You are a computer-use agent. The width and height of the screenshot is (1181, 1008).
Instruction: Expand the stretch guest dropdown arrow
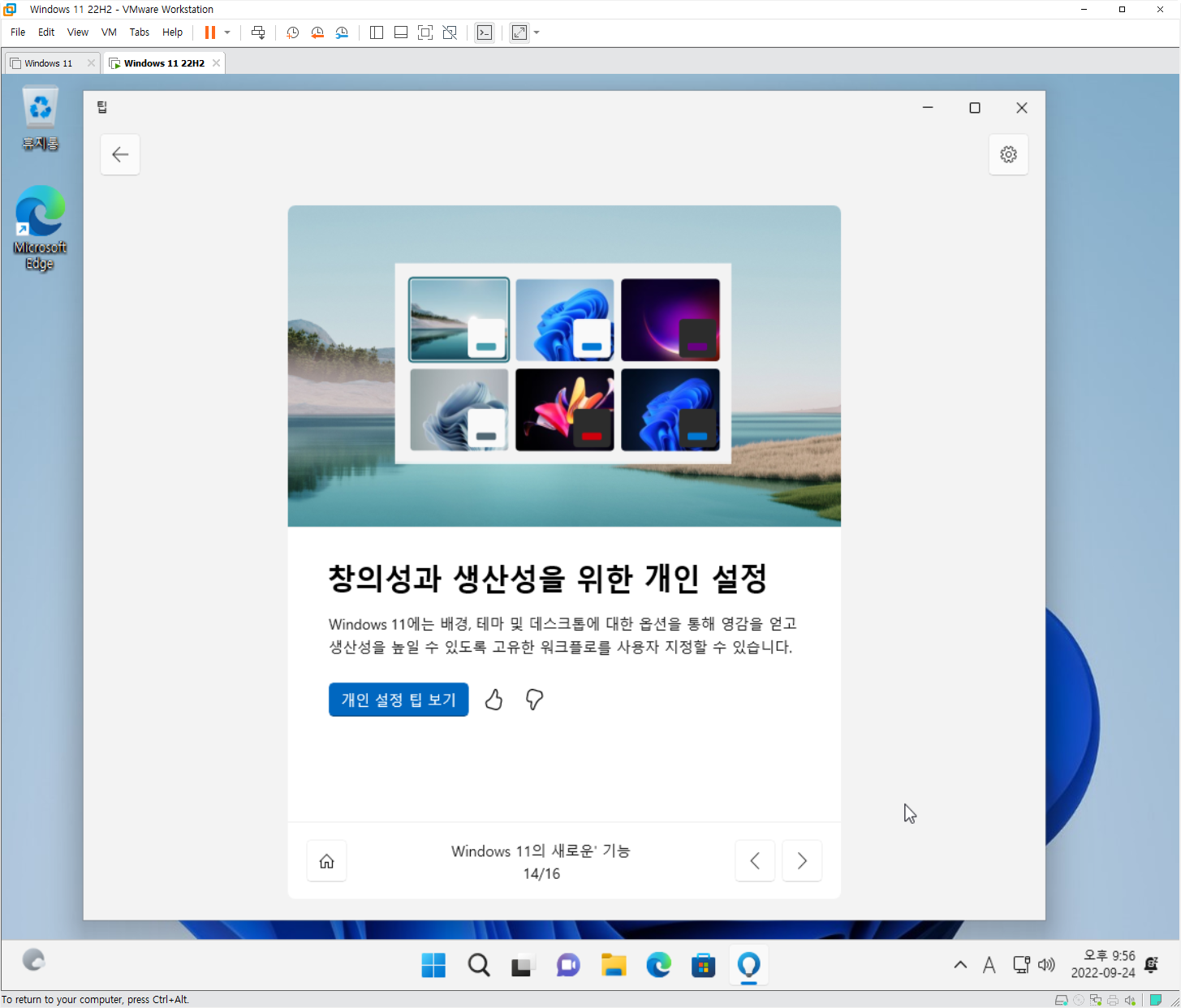537,32
